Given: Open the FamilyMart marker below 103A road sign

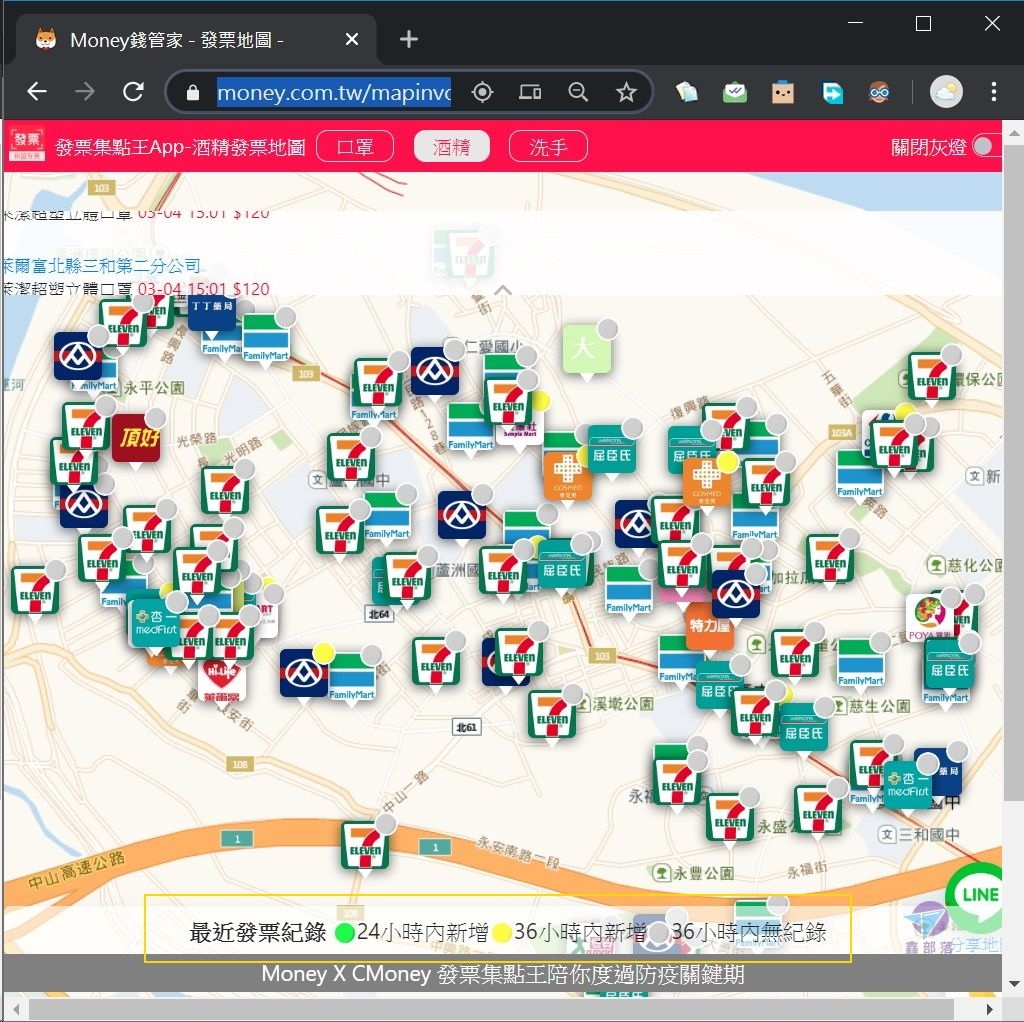Looking at the screenshot, I should tap(859, 473).
